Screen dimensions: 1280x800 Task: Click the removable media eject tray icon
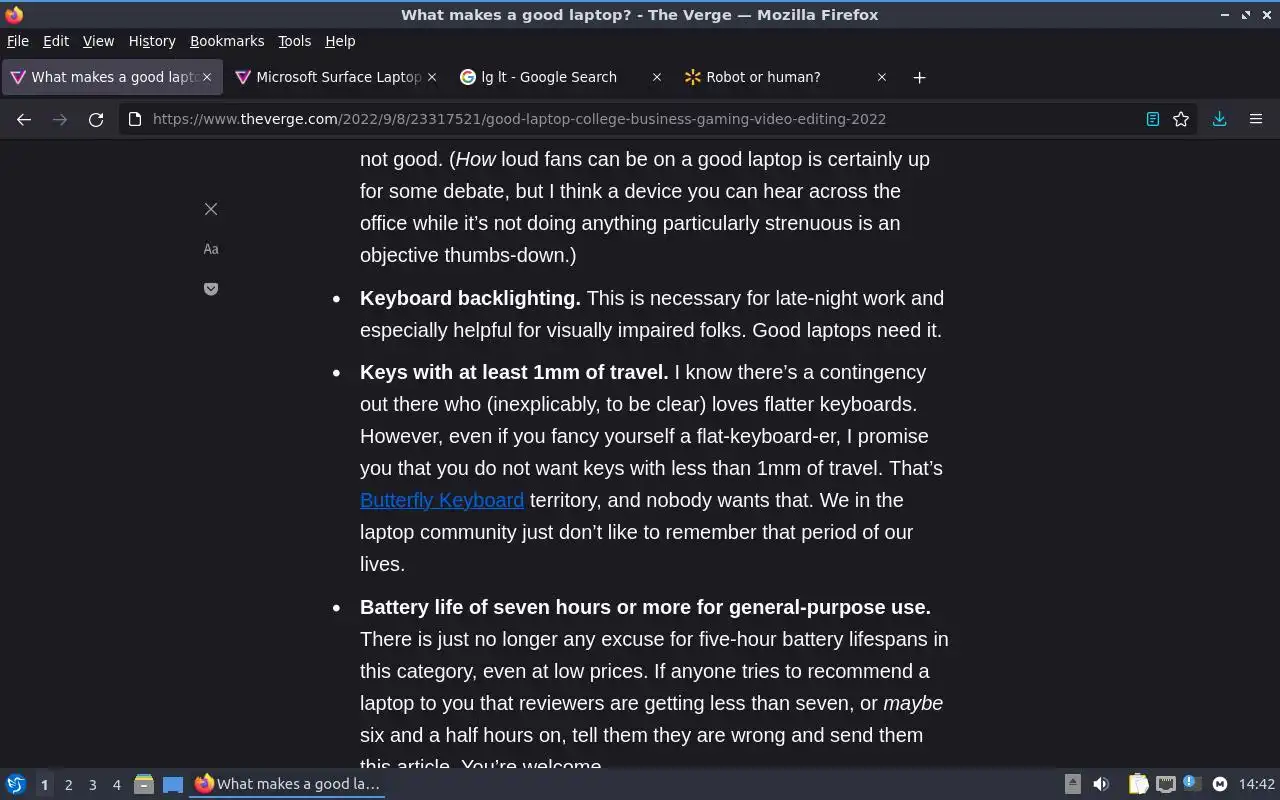(x=1072, y=784)
